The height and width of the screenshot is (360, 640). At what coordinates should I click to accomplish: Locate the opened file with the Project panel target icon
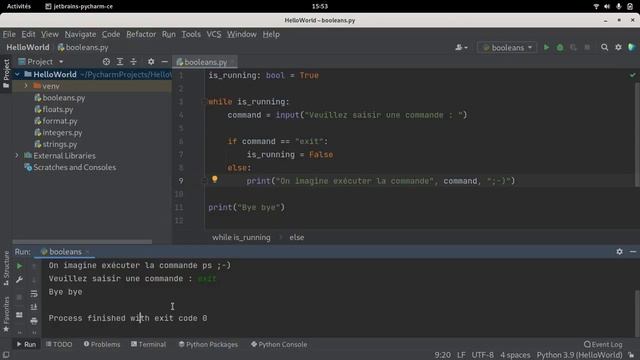[x=106, y=62]
